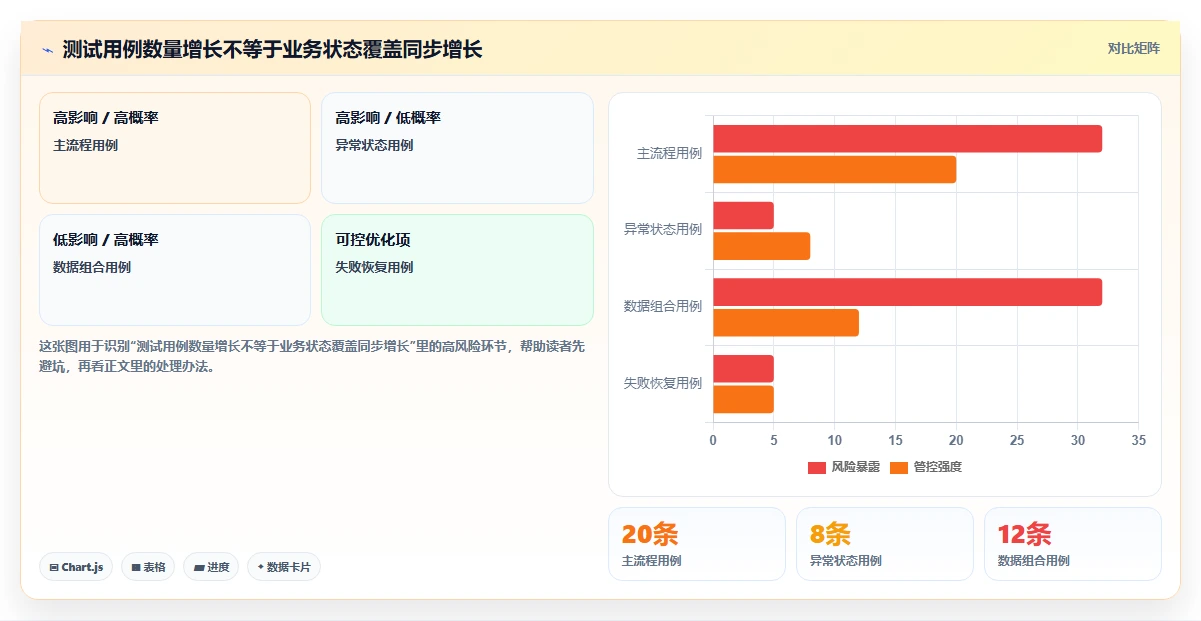Click the red 数据组合用例 bar
The width and height of the screenshot is (1201, 621).
(907, 292)
